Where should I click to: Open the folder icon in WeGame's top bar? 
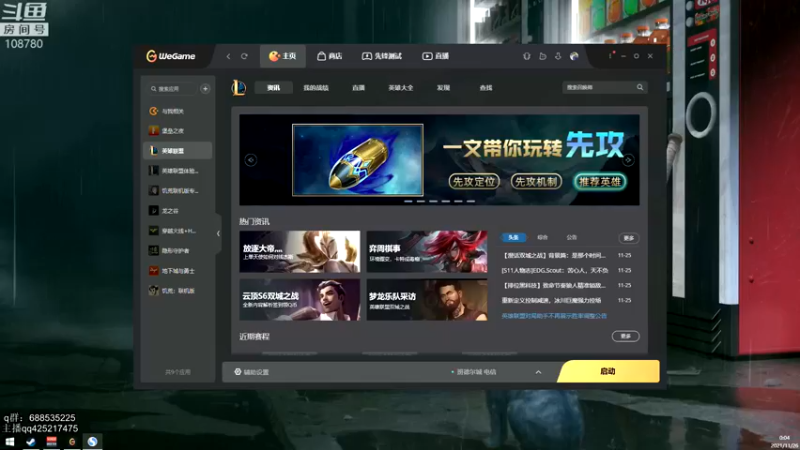[x=542, y=56]
